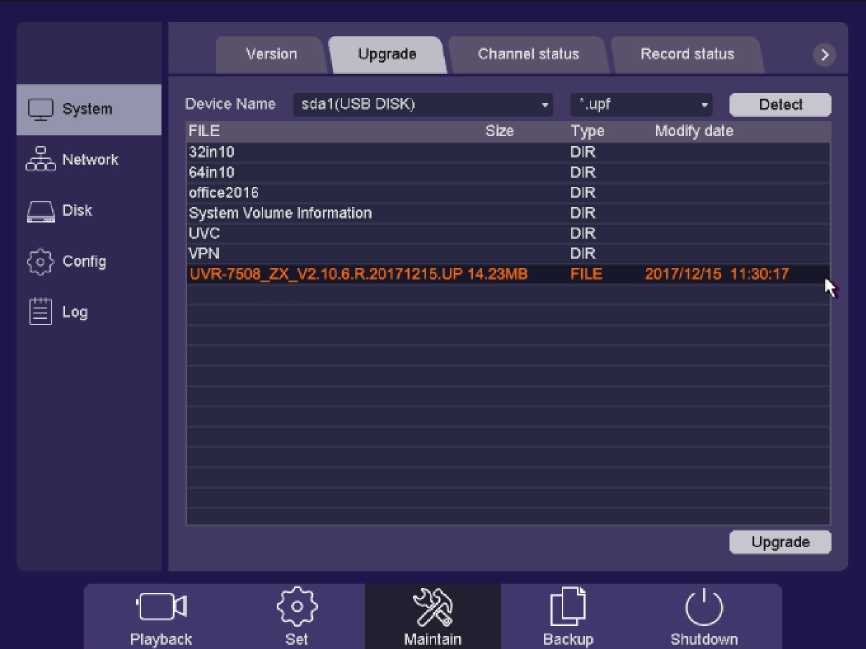Click the Upgrade button below file list
The image size is (866, 649).
click(x=779, y=542)
